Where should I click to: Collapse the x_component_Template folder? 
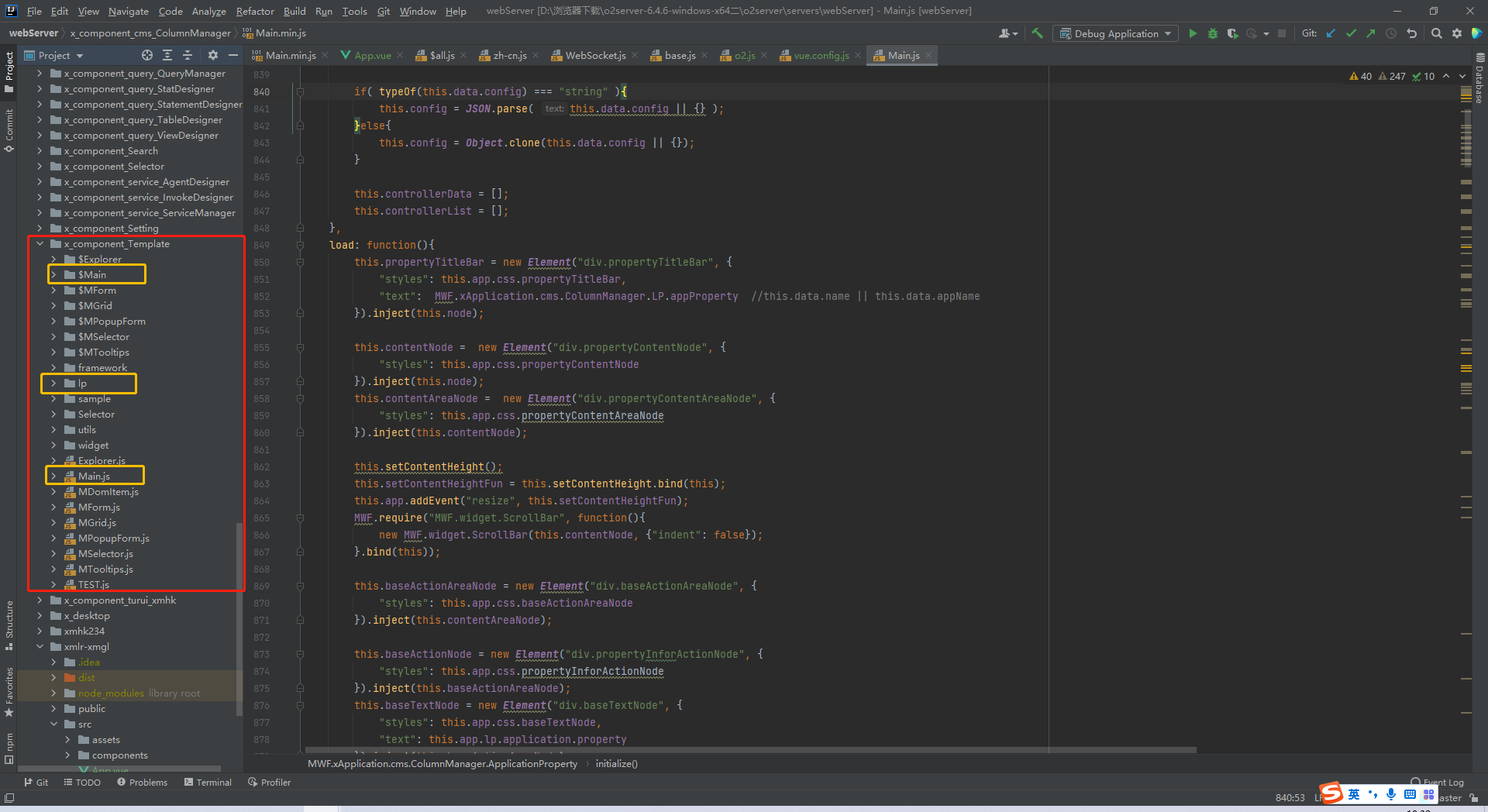point(40,244)
